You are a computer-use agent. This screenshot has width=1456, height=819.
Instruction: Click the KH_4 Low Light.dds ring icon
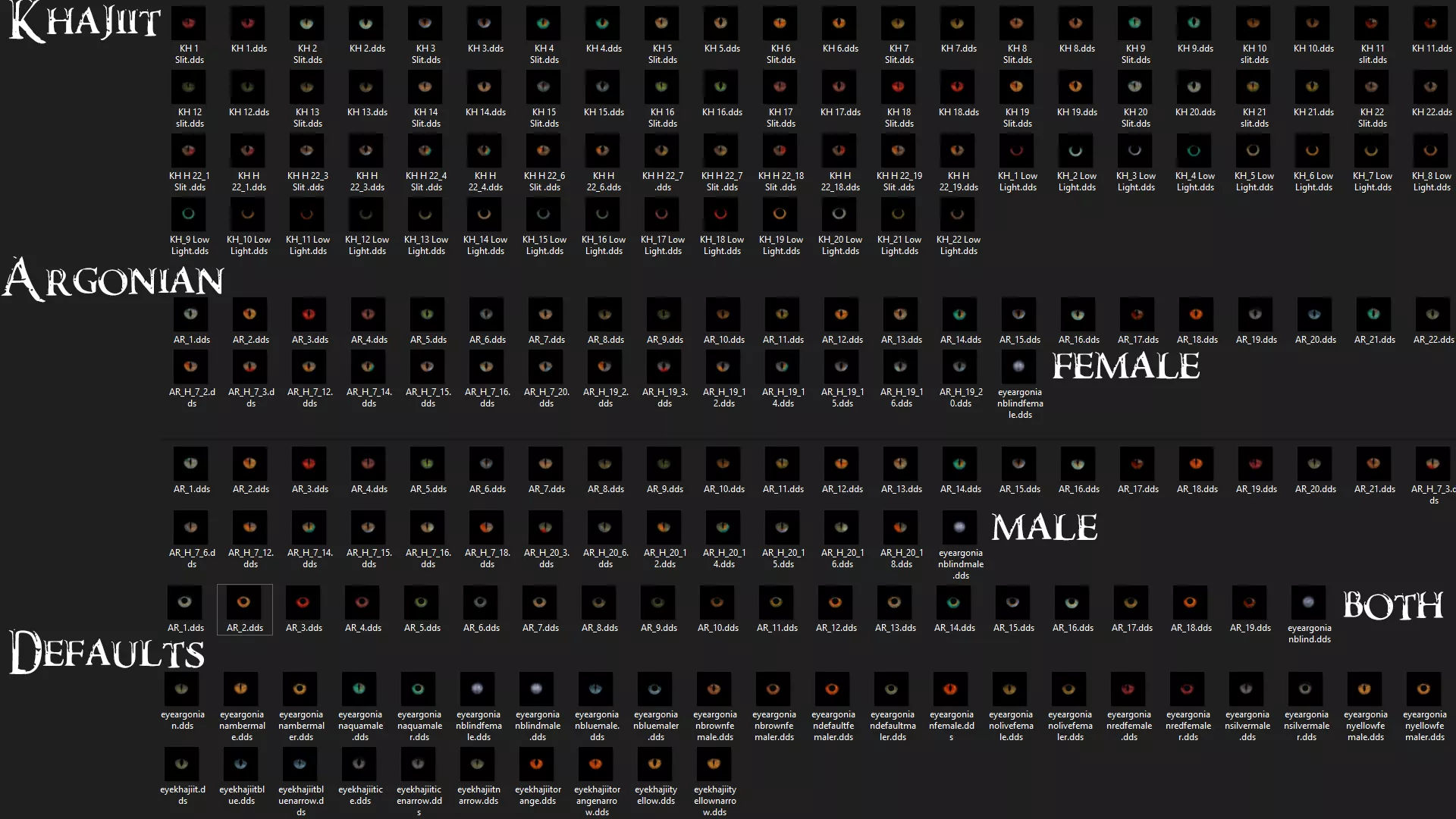[1194, 151]
